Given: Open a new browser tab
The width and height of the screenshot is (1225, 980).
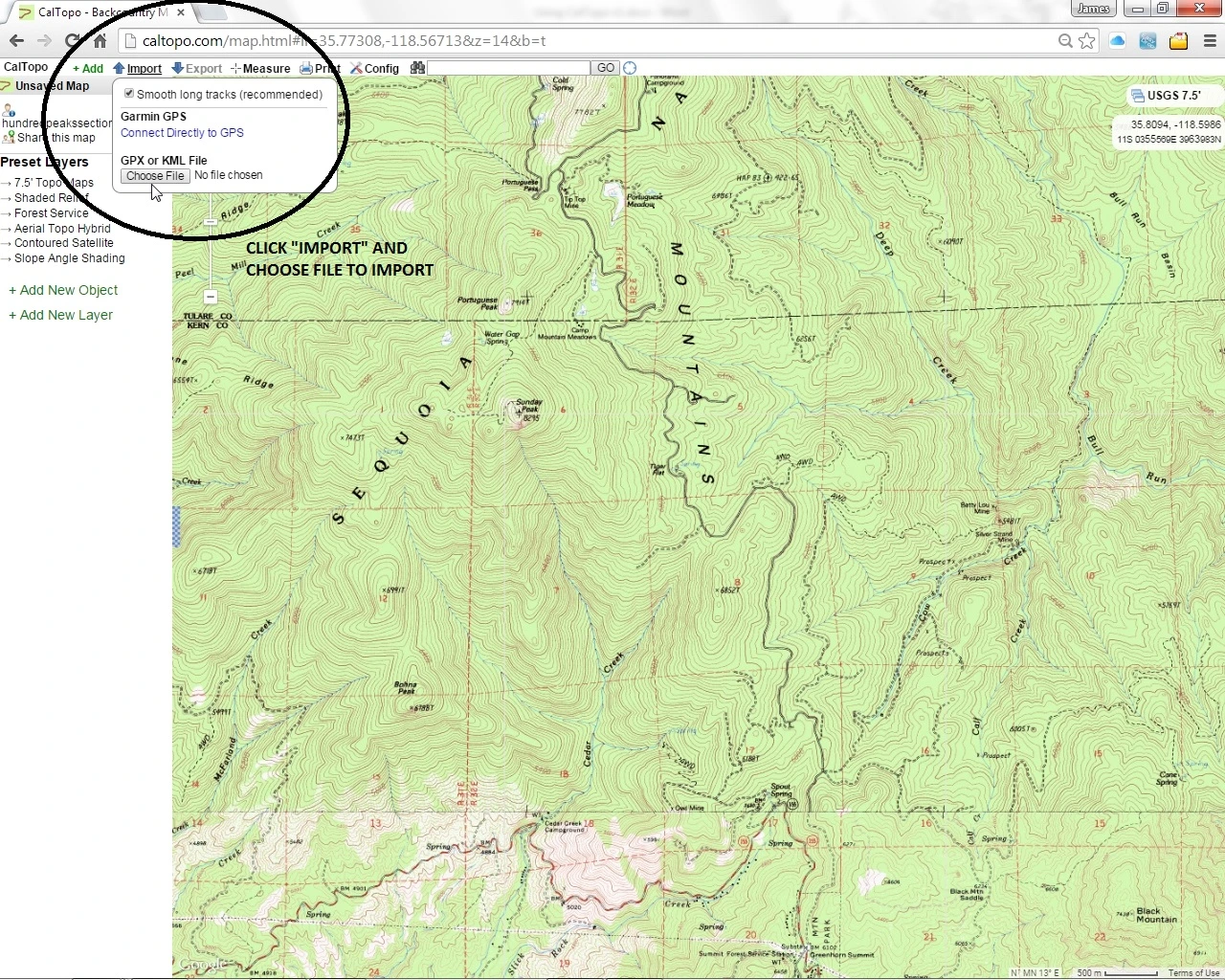Looking at the screenshot, I should click(x=212, y=12).
